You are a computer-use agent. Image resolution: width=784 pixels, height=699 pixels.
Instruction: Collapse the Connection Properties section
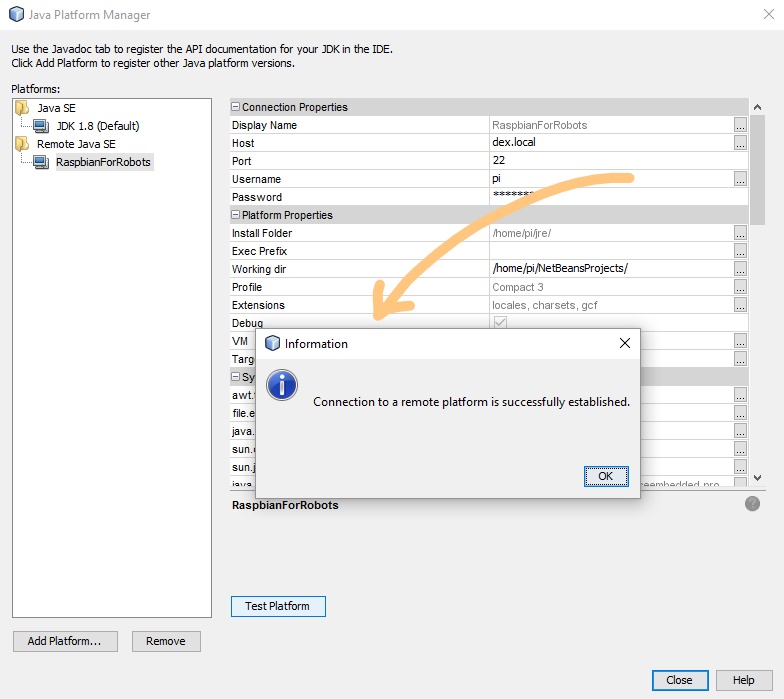[x=236, y=106]
